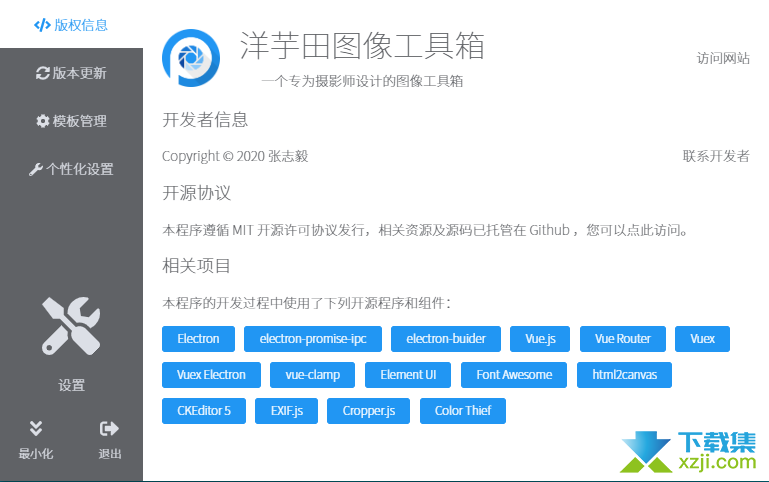Screen dimensions: 769x482
Task: Open the electron-promise-ipc button
Action: pos(313,339)
